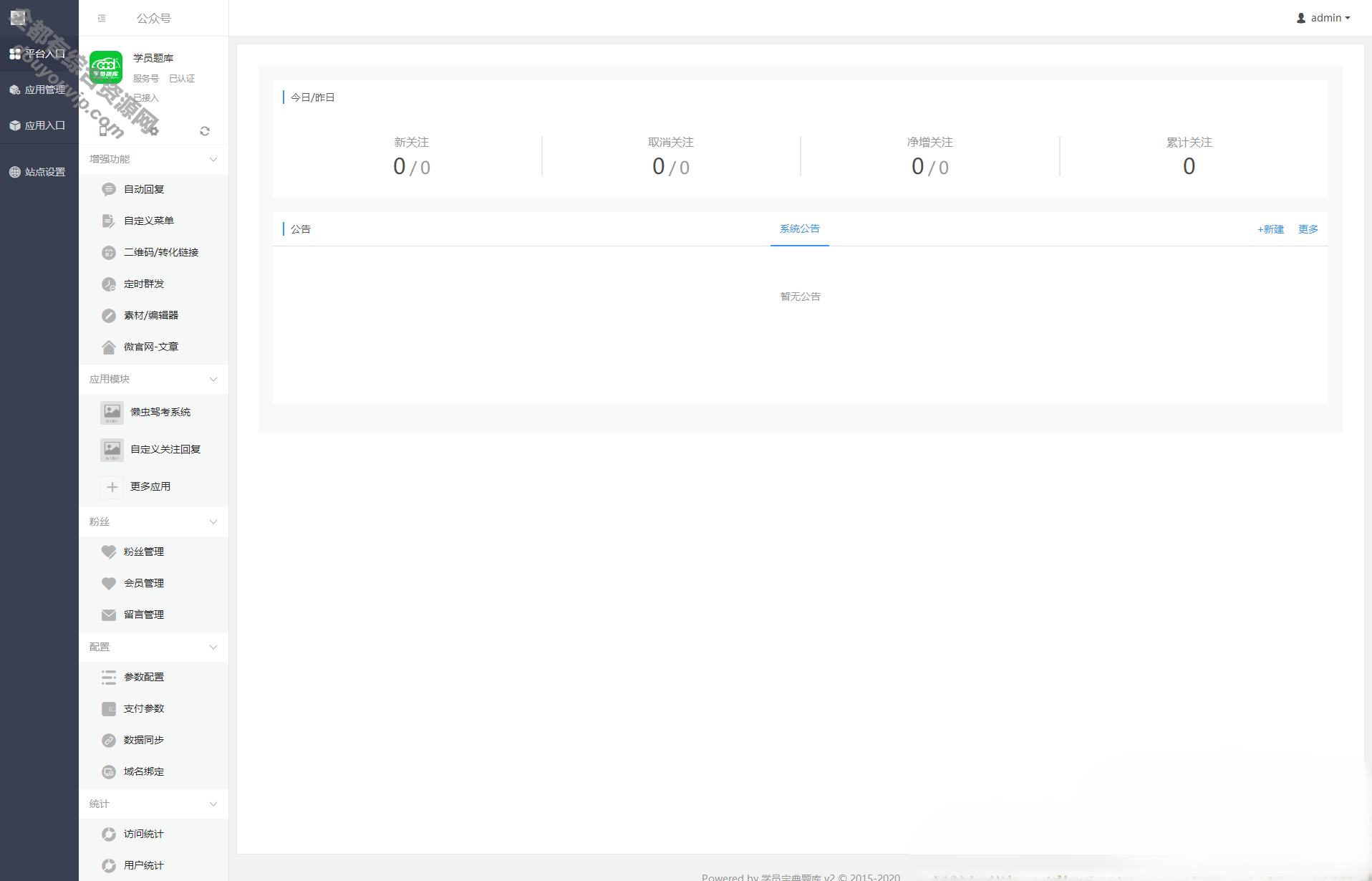1372x881 pixels.
Task: Click the 净增关注 statistic label
Action: click(x=930, y=143)
